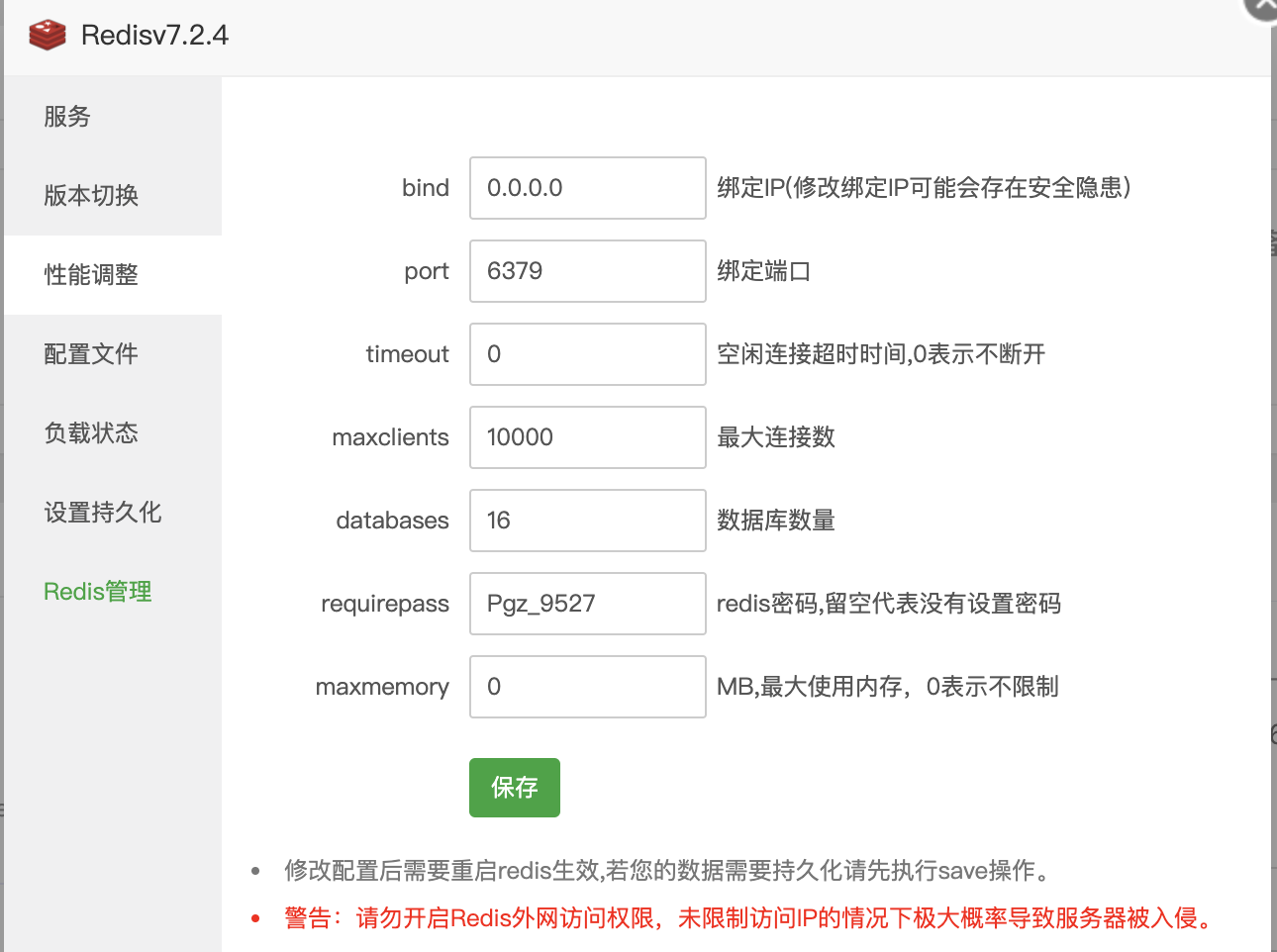The height and width of the screenshot is (952, 1277).
Task: Click the 'bind' label text
Action: click(x=426, y=188)
